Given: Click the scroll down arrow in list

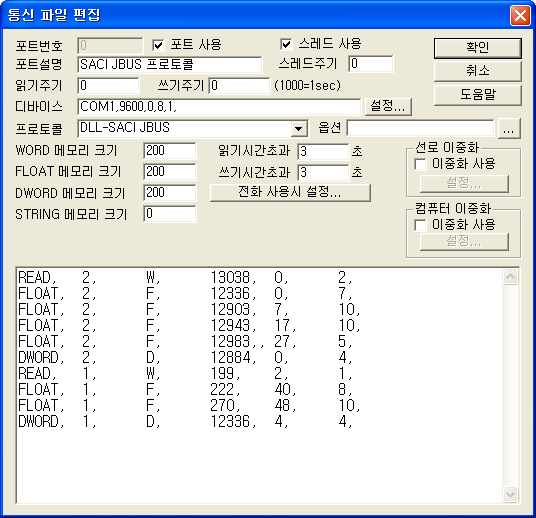Looking at the screenshot, I should tap(510, 494).
